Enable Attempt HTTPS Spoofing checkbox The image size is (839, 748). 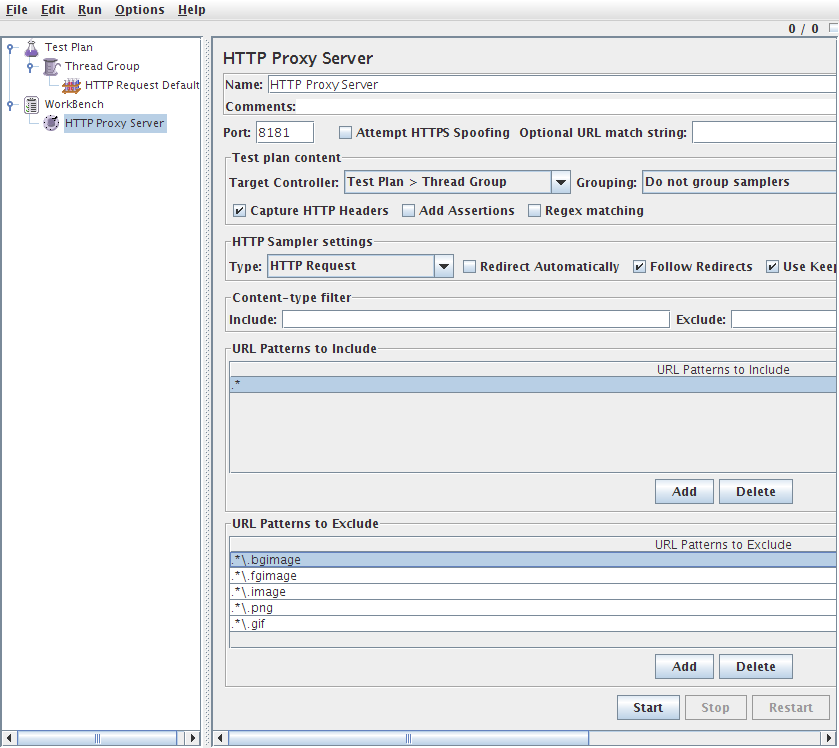346,132
